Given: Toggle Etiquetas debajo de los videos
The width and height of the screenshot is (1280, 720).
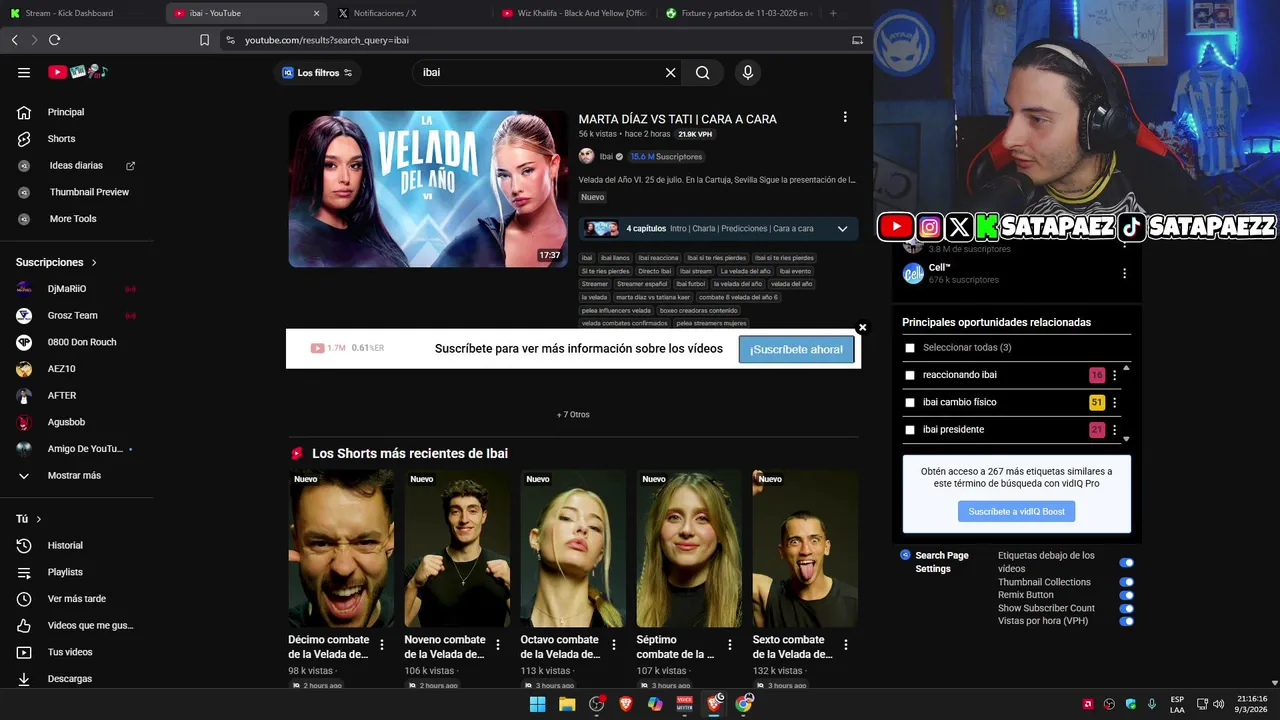Looking at the screenshot, I should (x=1127, y=562).
